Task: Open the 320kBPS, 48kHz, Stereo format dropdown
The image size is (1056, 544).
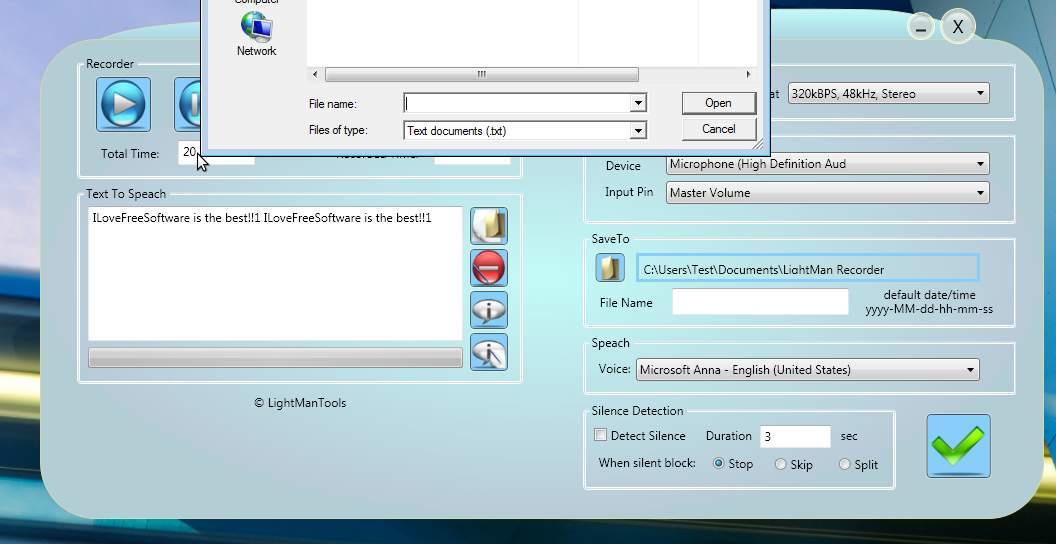Action: click(x=888, y=94)
